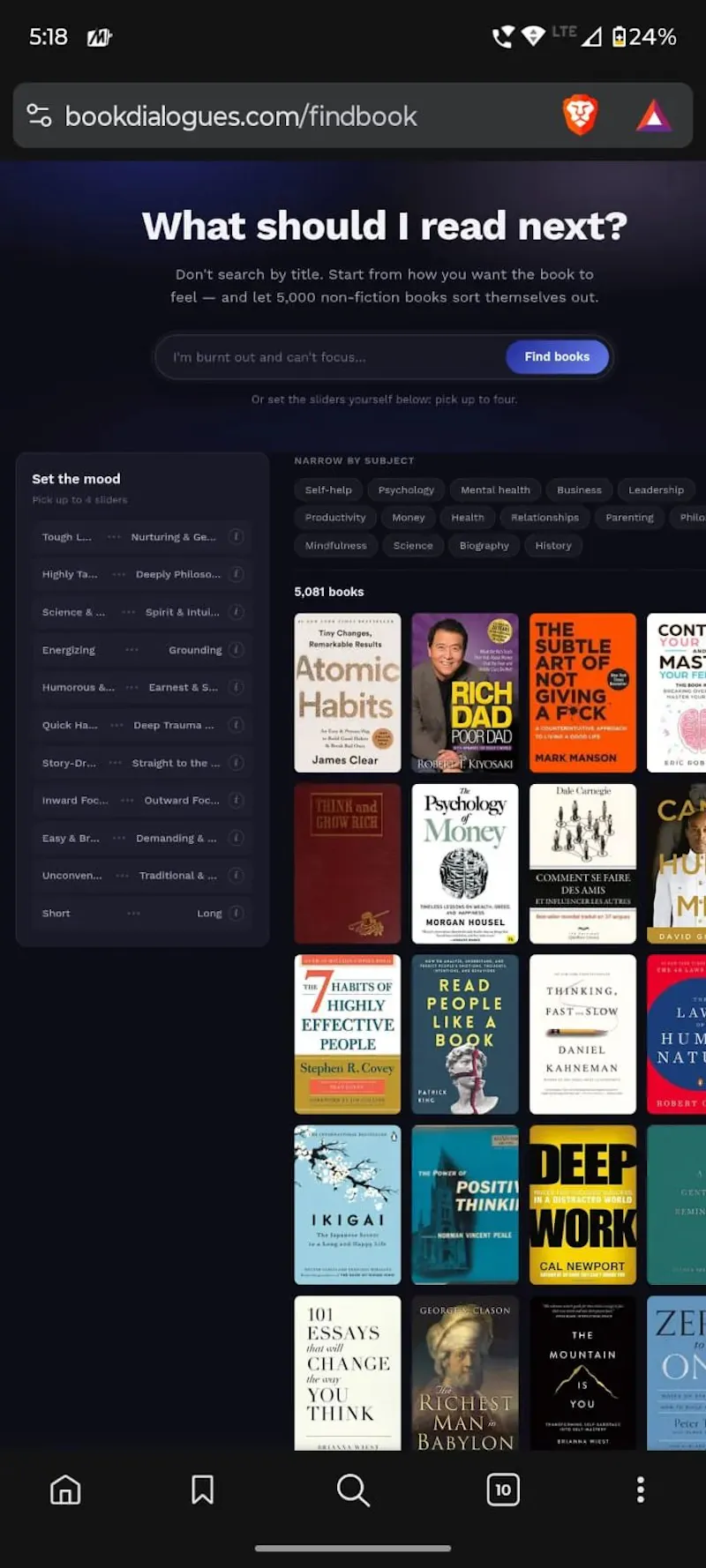Open the Think and Grow Rich cover
706x1568 pixels.
pyautogui.click(x=348, y=863)
